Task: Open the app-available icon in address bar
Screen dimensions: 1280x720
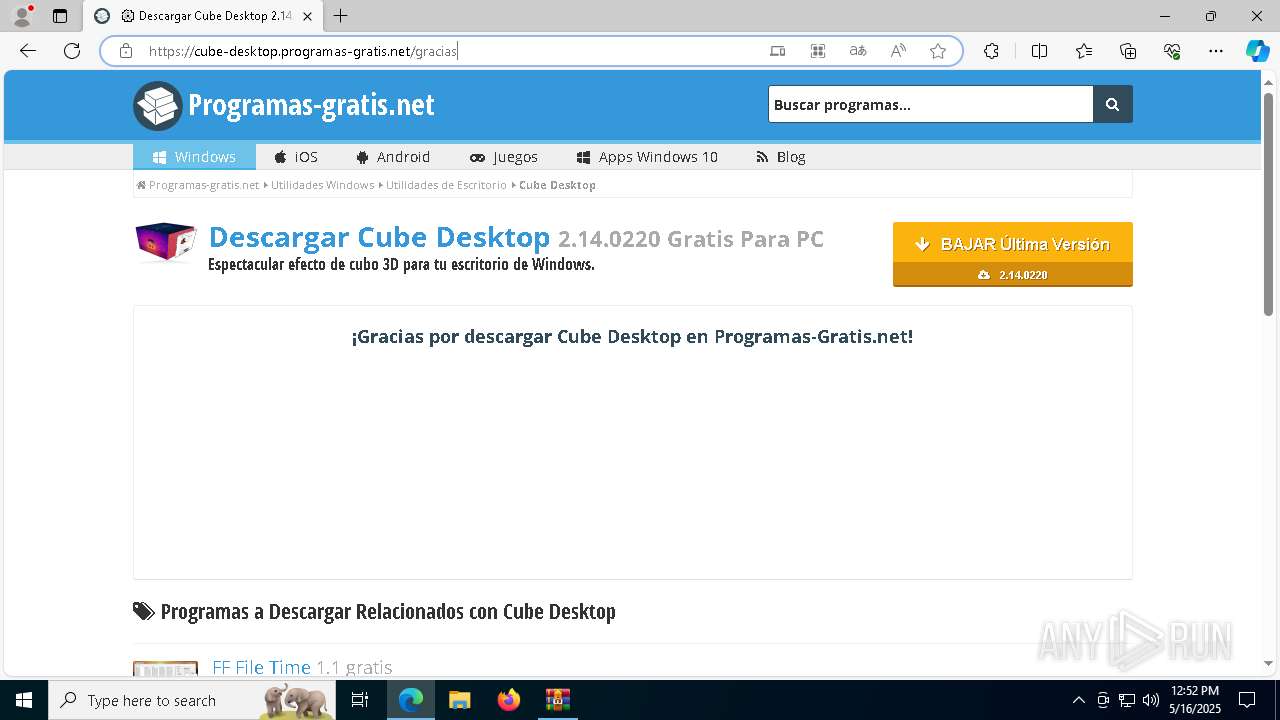Action: (778, 51)
